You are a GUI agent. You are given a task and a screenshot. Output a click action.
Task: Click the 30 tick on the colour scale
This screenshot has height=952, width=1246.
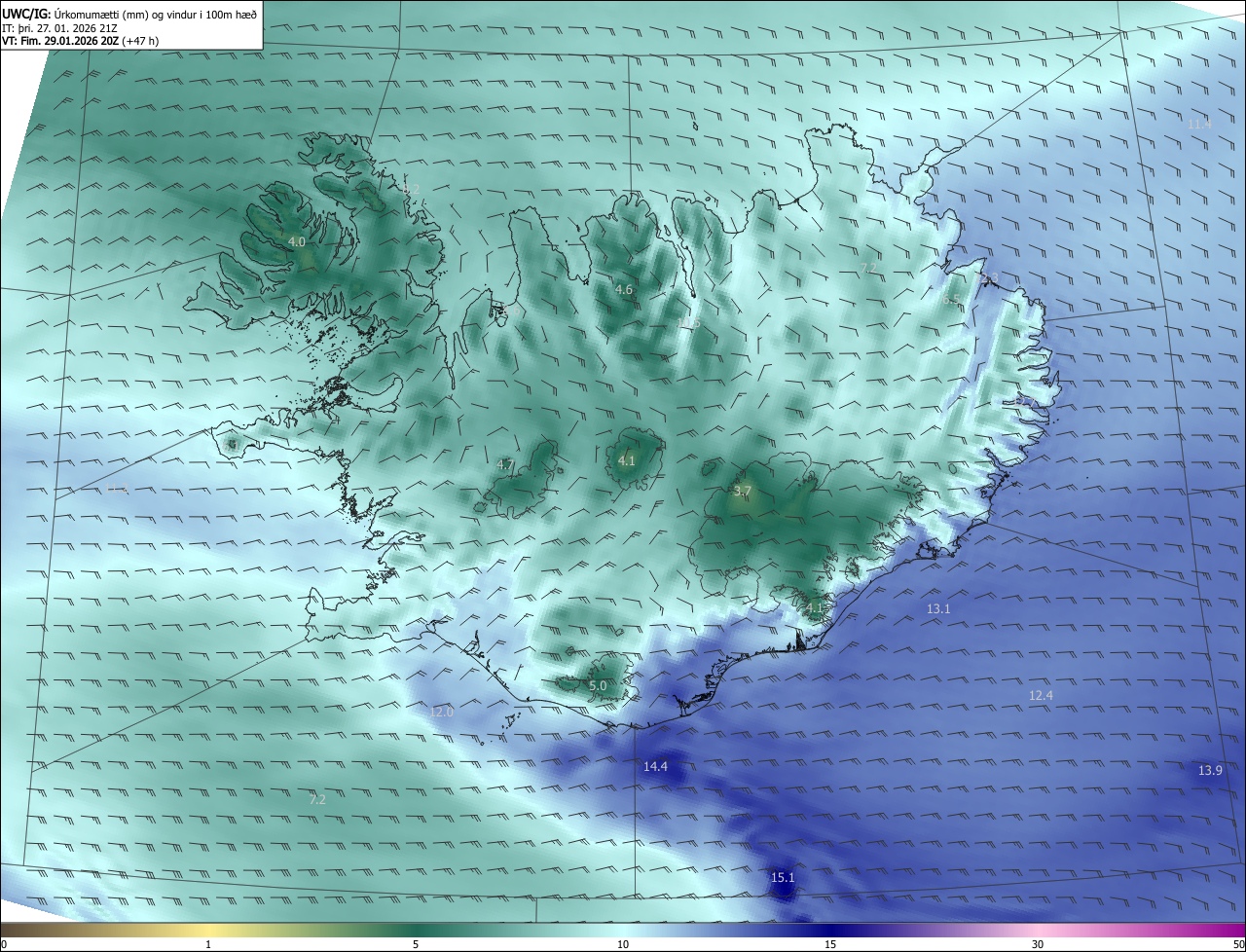1038,944
